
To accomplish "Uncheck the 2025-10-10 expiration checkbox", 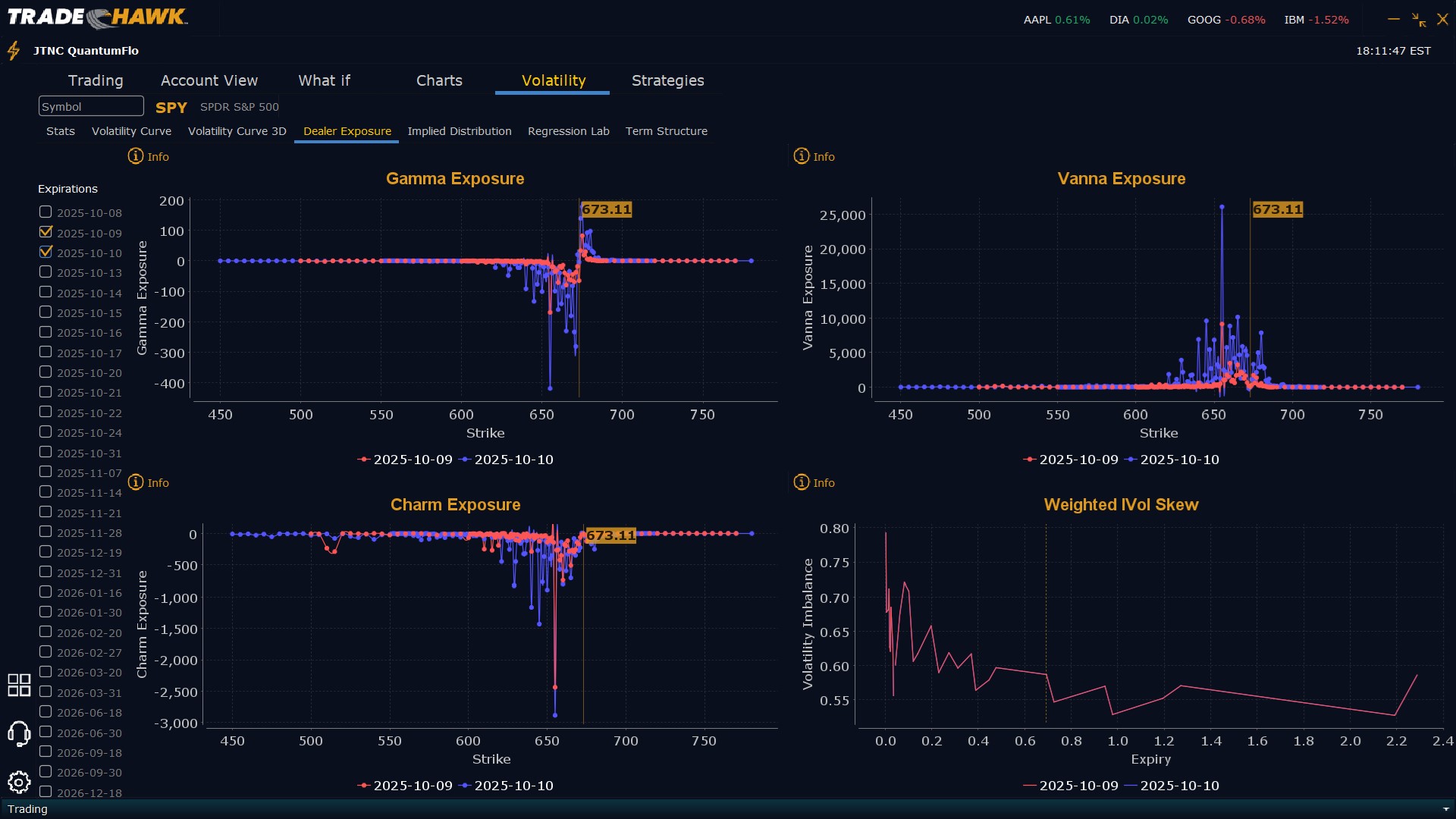I will 45,252.
